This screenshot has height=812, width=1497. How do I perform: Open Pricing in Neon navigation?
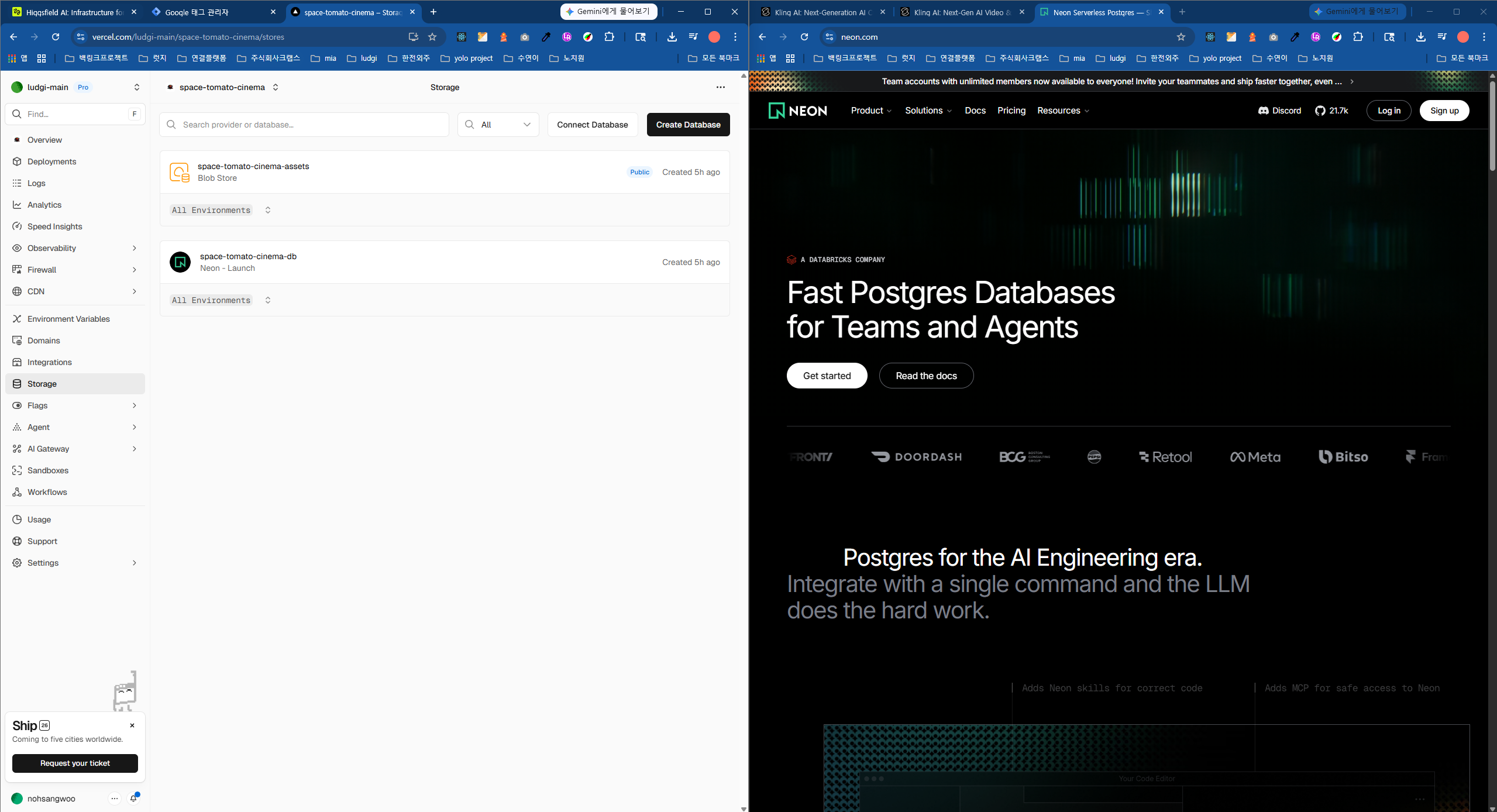click(x=1011, y=111)
